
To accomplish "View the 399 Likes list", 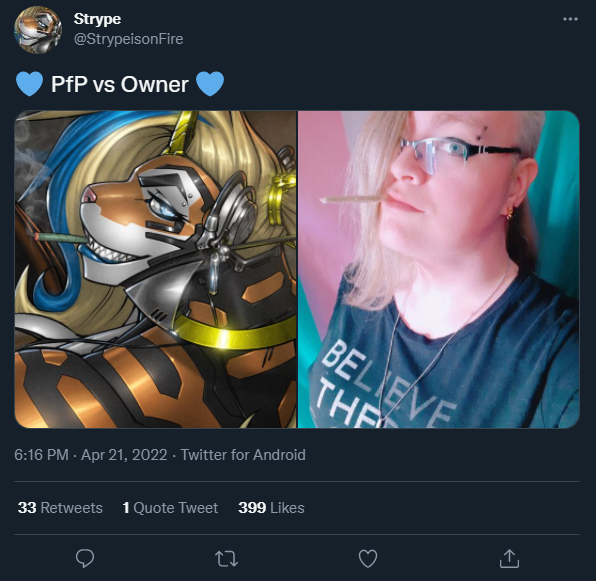I will 271,508.
